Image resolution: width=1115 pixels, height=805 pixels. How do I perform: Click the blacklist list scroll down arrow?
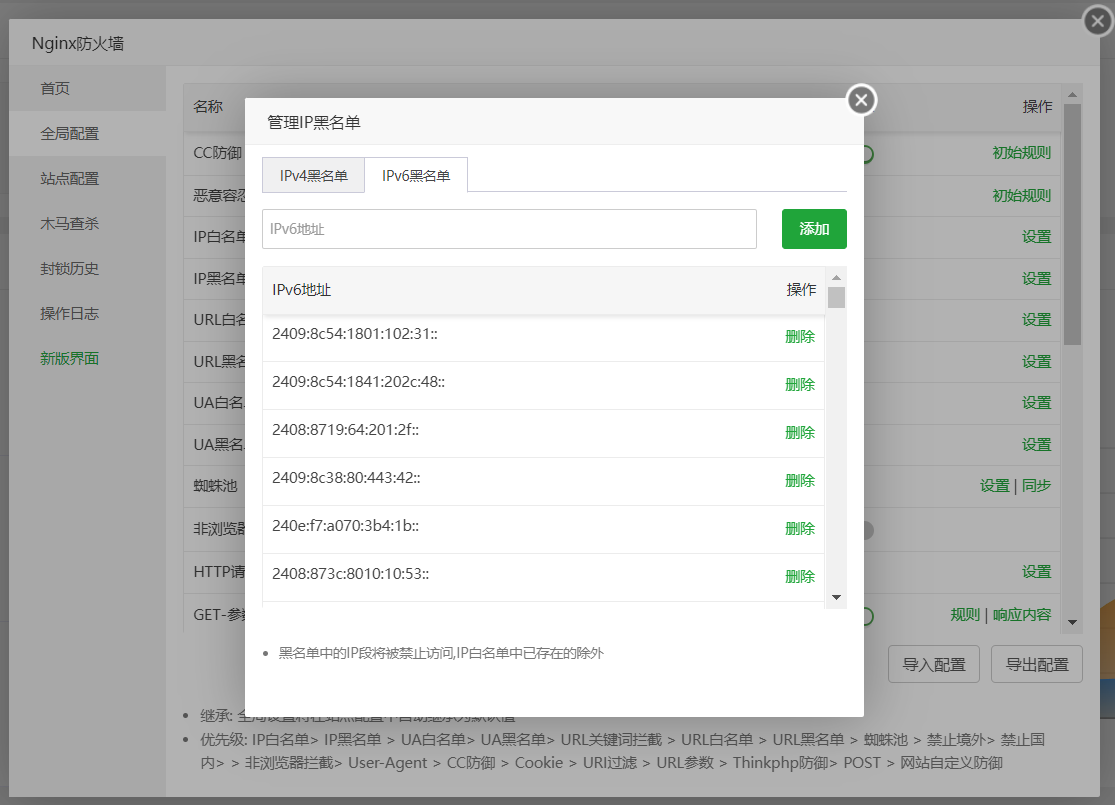(x=836, y=597)
